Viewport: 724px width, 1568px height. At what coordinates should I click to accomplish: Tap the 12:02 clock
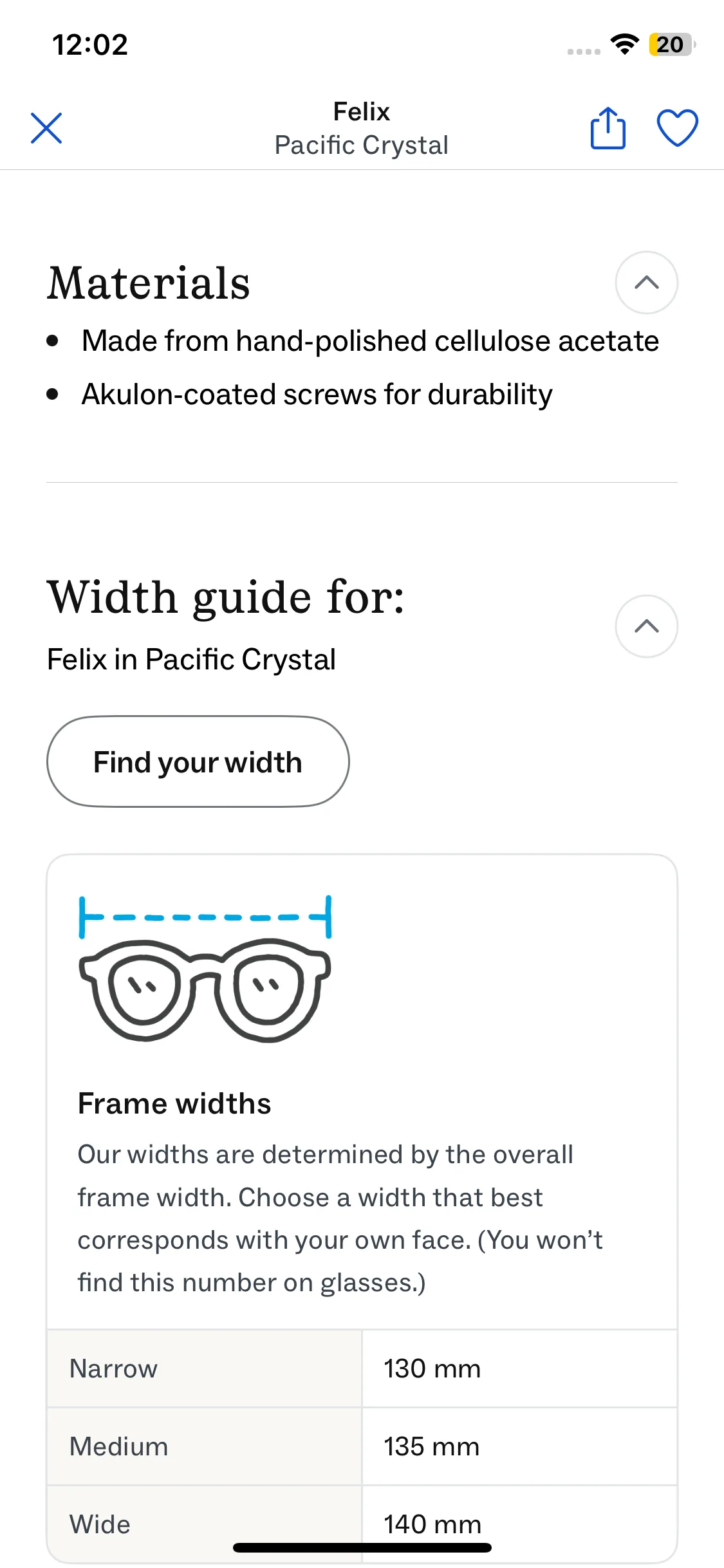(x=90, y=45)
